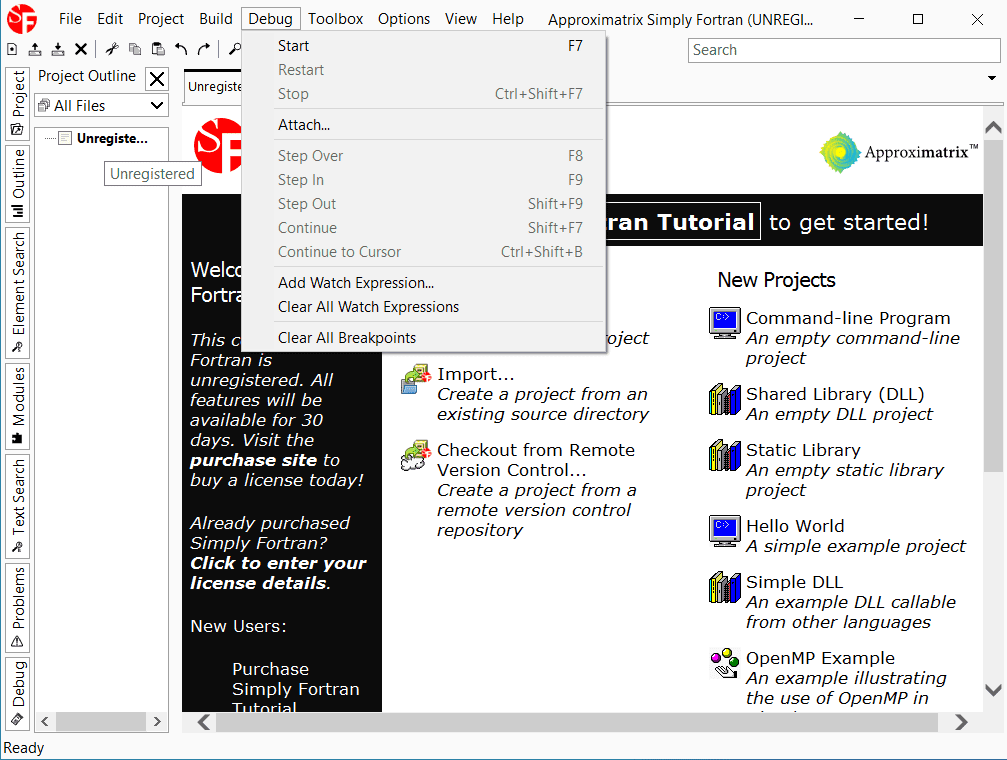1007x760 pixels.
Task: Click the Project Outline horizontal scroll left arrow
Action: pos(45,721)
